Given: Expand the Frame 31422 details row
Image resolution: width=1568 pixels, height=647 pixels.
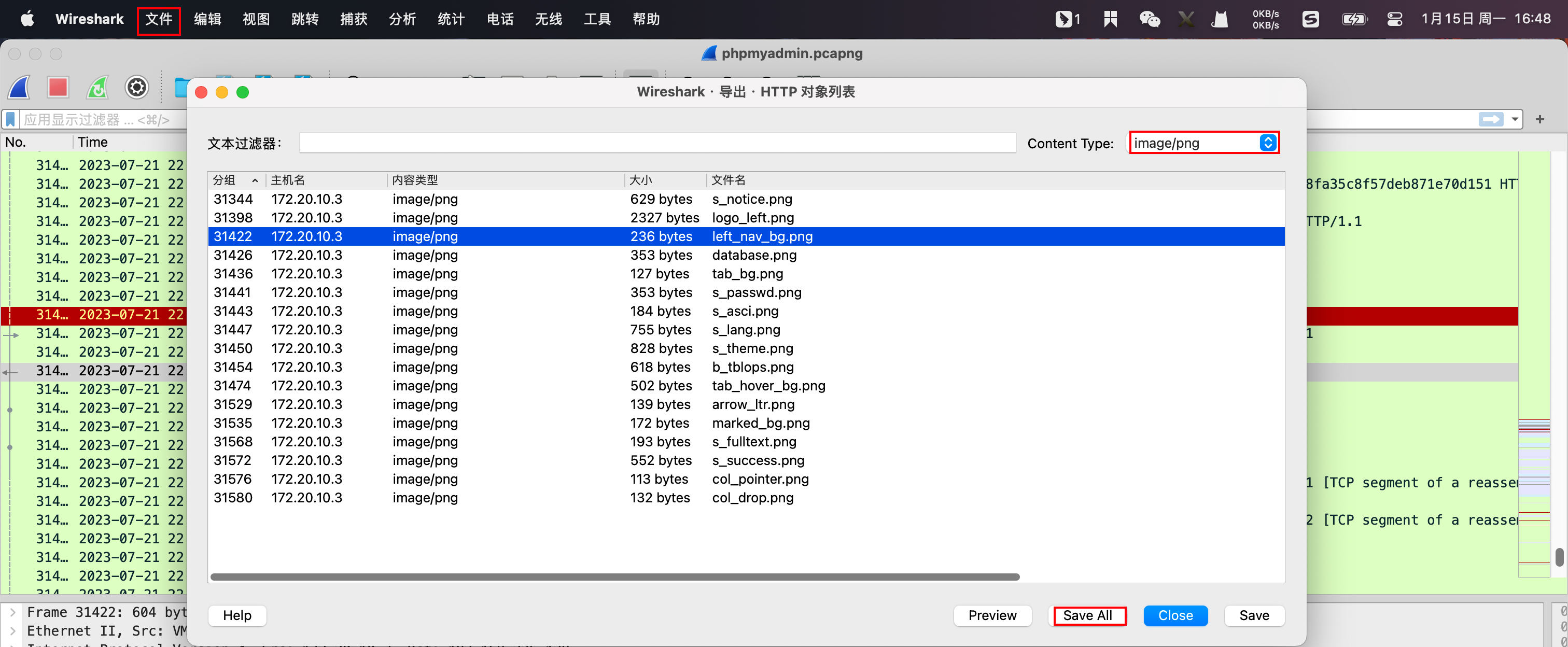Looking at the screenshot, I should click(x=13, y=612).
